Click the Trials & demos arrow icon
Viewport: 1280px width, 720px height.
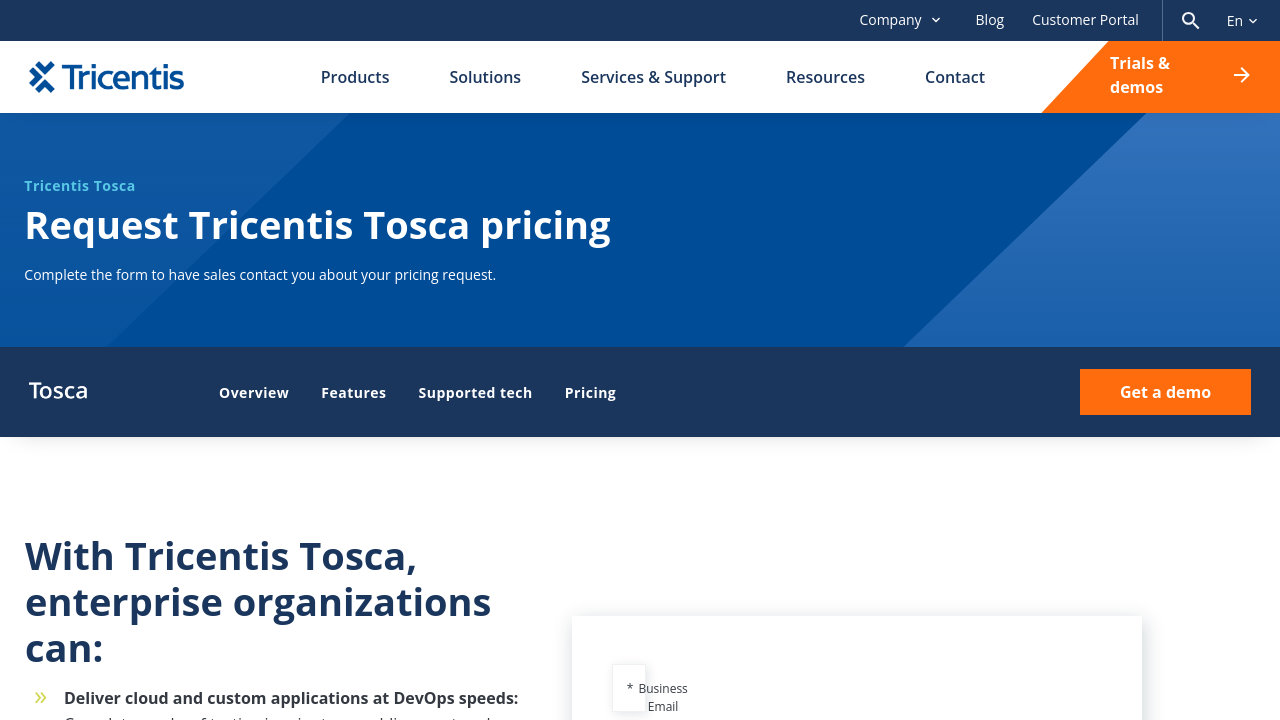1242,75
